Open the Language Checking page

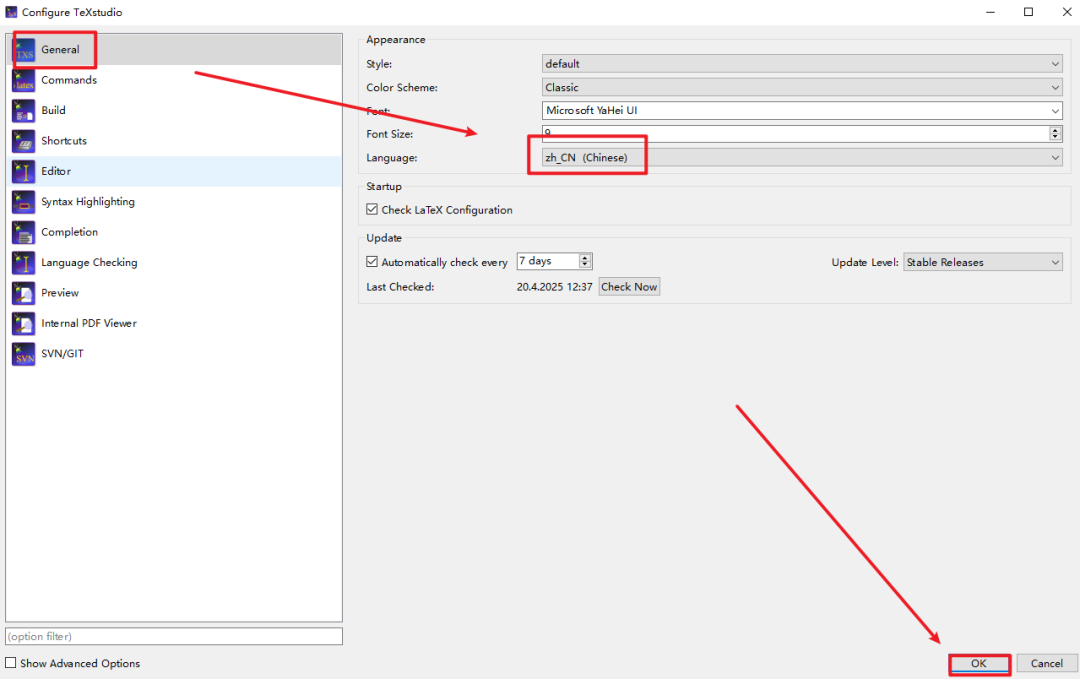(89, 262)
